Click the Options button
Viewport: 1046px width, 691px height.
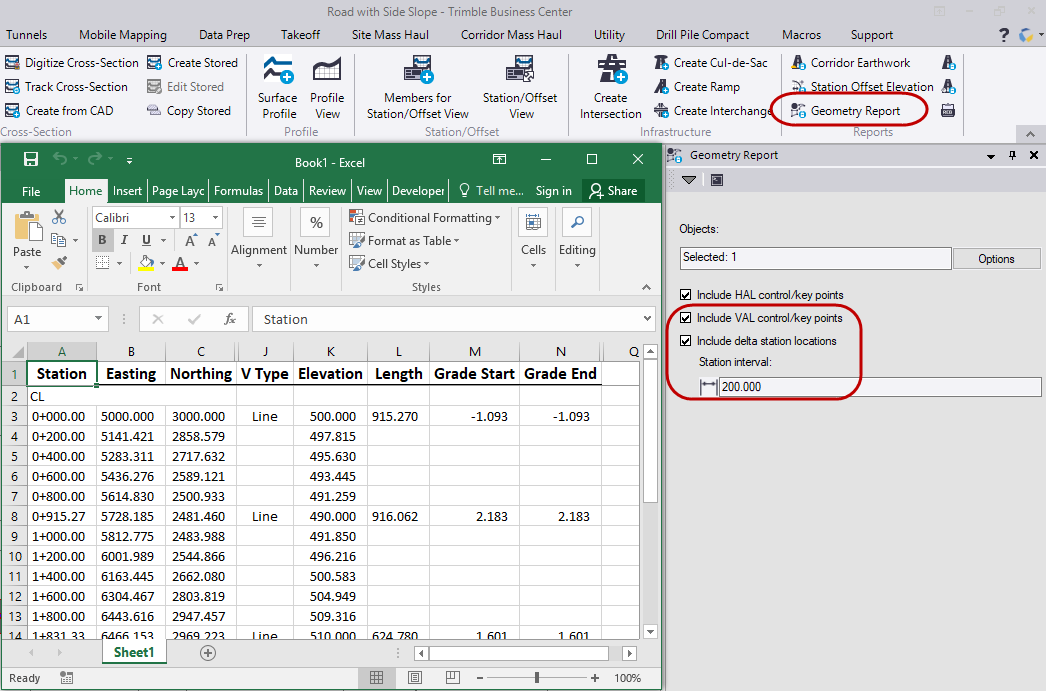tap(996, 259)
